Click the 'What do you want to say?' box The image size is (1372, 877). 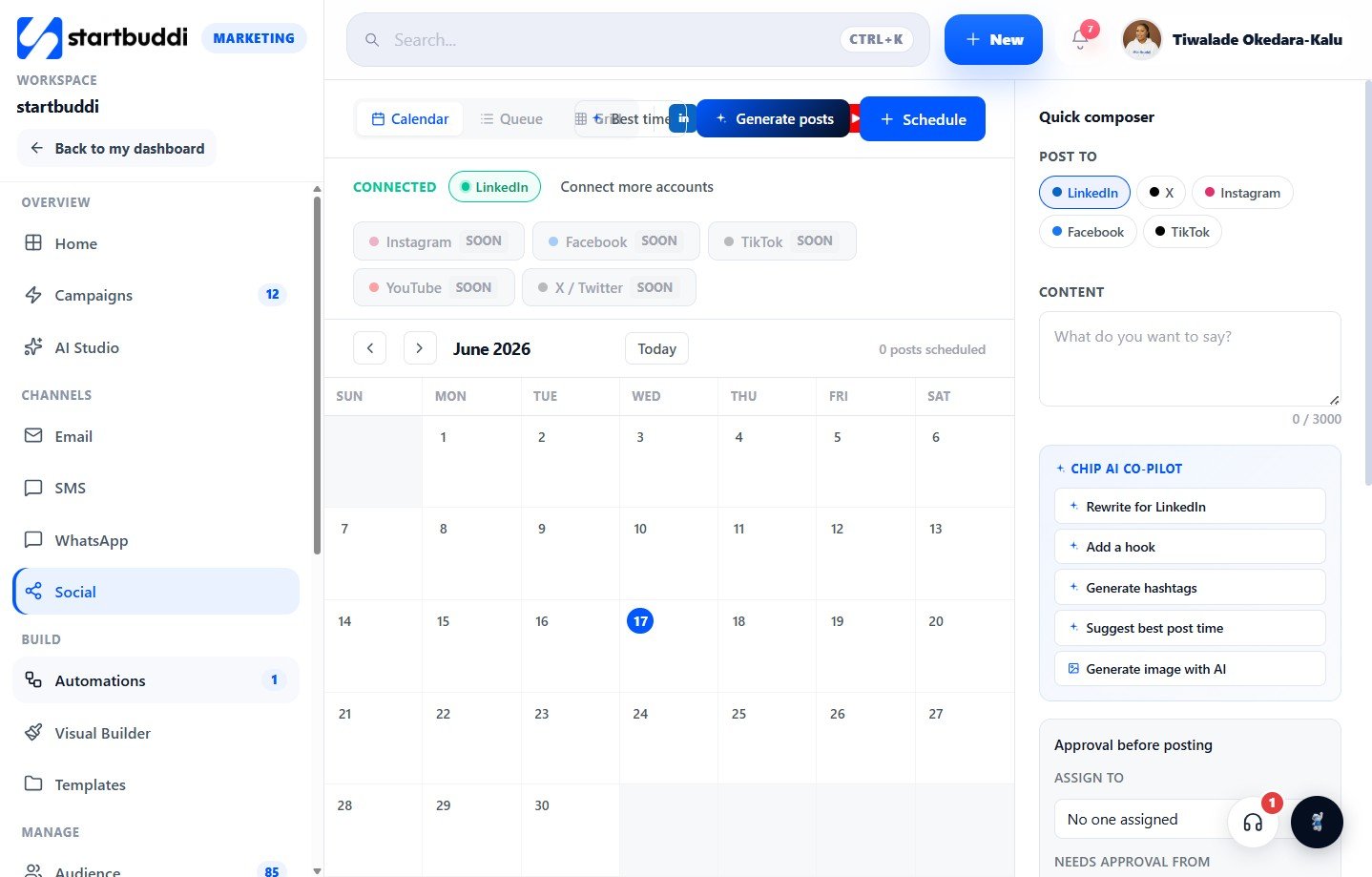coord(1190,359)
